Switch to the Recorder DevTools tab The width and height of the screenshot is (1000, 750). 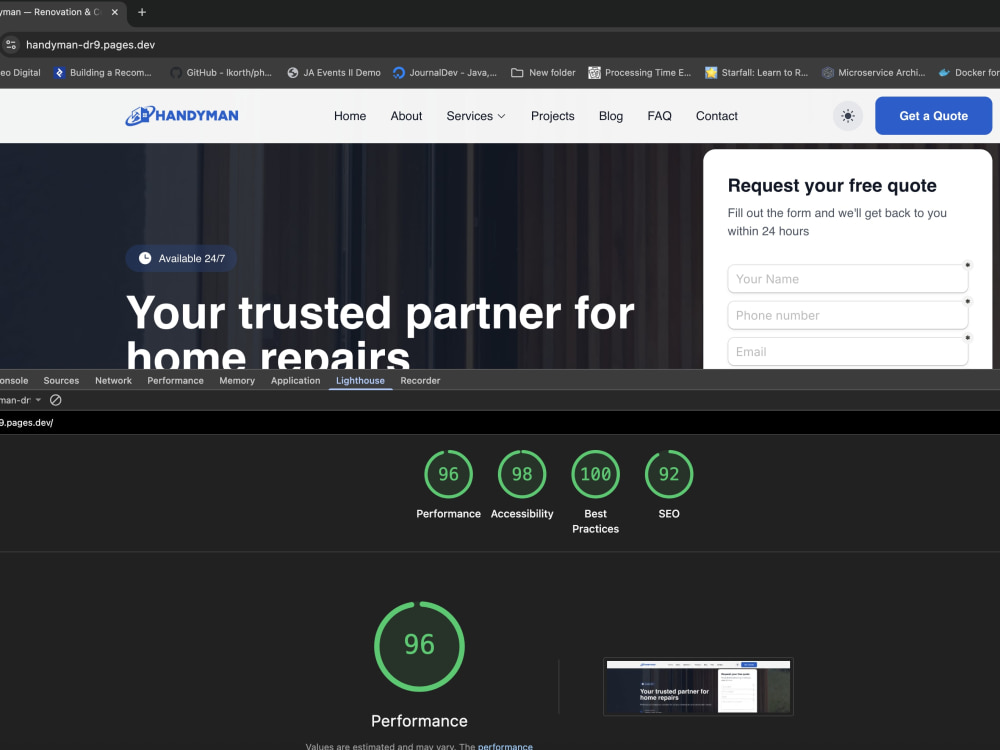[420, 380]
